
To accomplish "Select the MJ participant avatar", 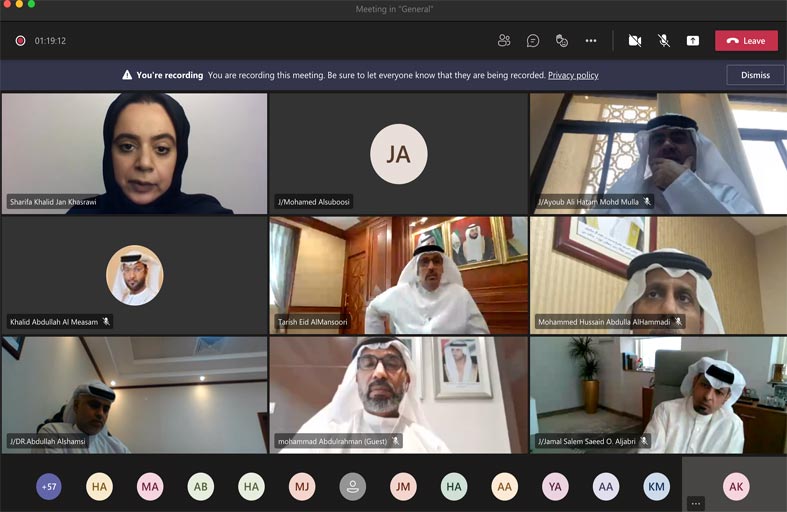I will [302, 487].
